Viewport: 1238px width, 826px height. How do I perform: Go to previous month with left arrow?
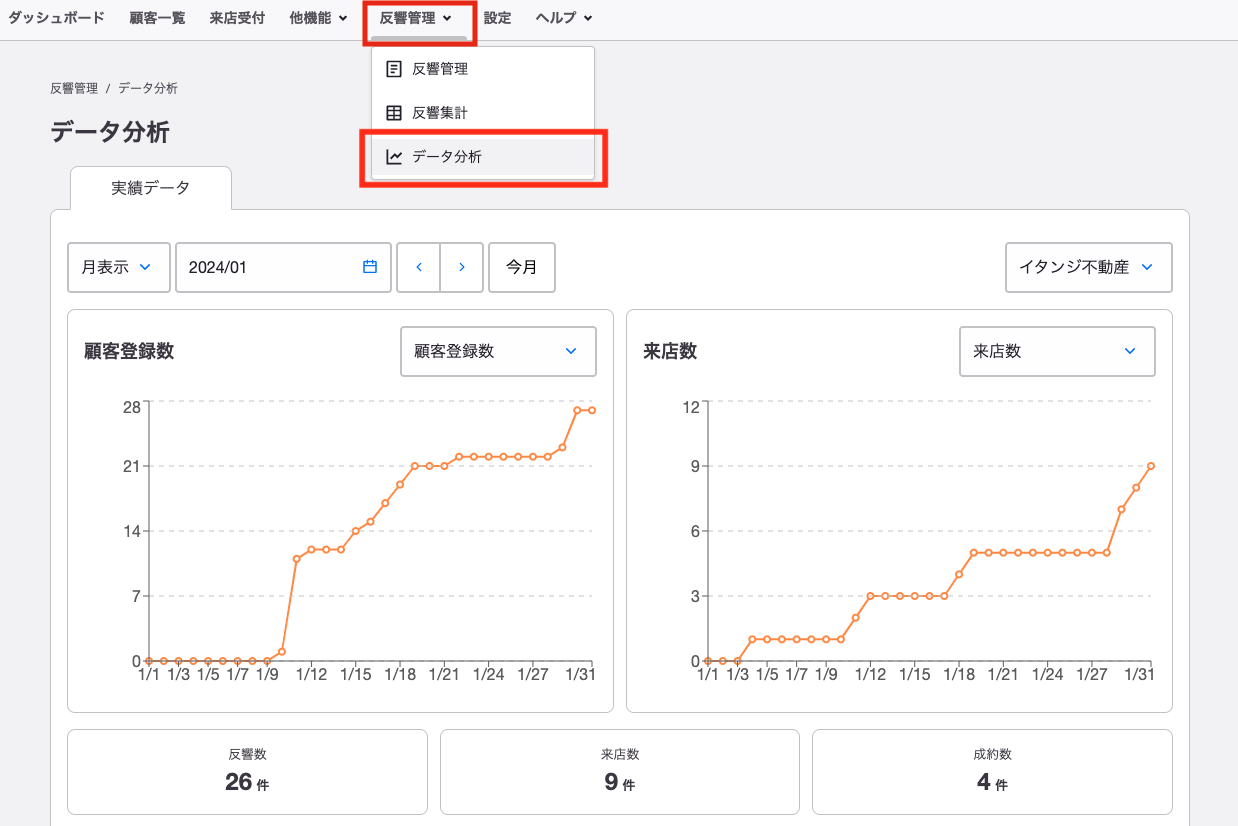(x=419, y=267)
